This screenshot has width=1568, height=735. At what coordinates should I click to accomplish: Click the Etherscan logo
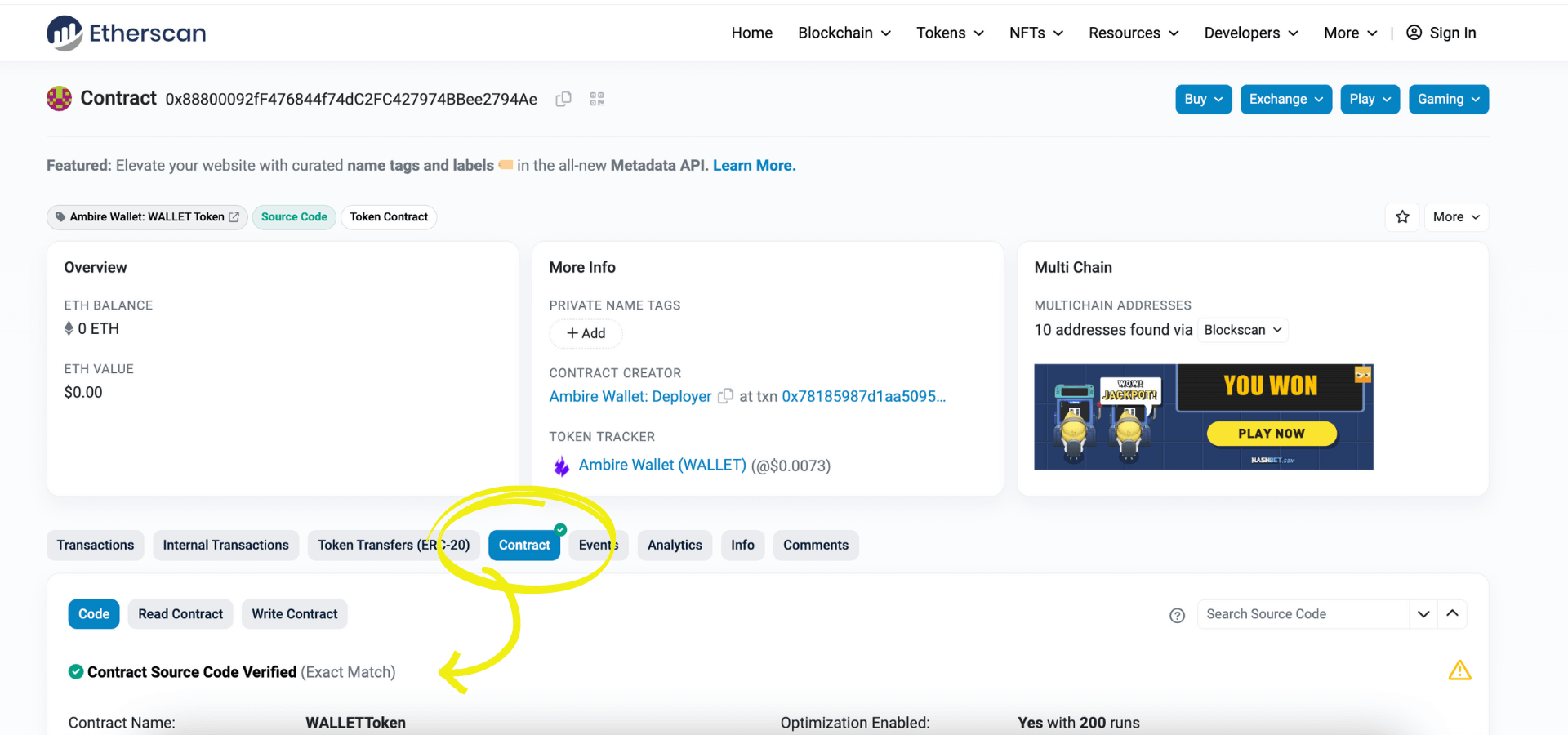tap(126, 33)
